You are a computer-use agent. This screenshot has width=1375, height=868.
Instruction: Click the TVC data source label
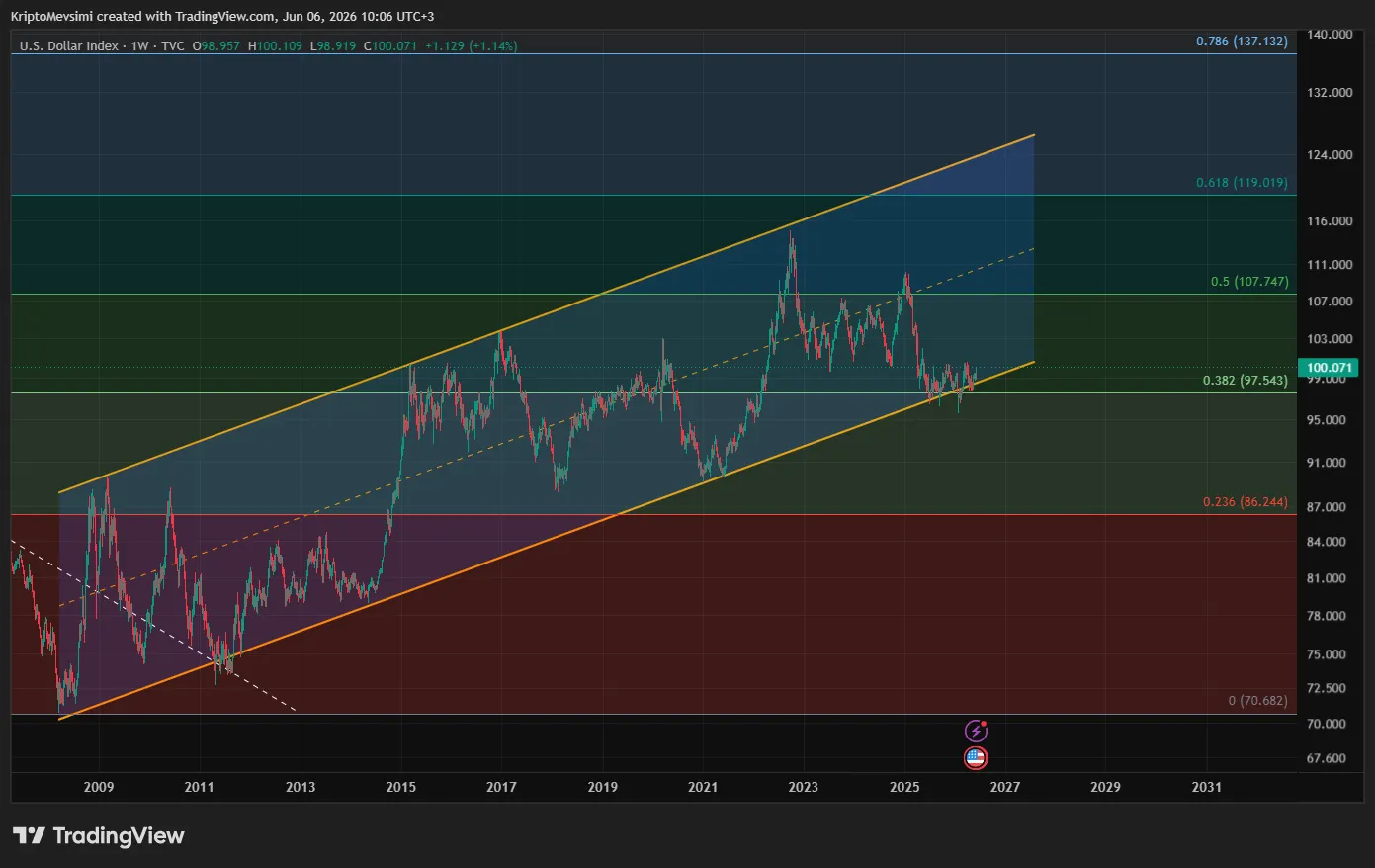click(173, 45)
